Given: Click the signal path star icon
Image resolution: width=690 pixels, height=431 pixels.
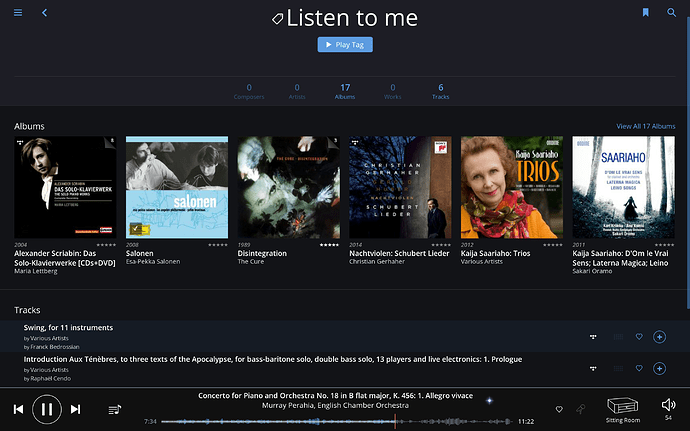Looking at the screenshot, I should point(489,401).
